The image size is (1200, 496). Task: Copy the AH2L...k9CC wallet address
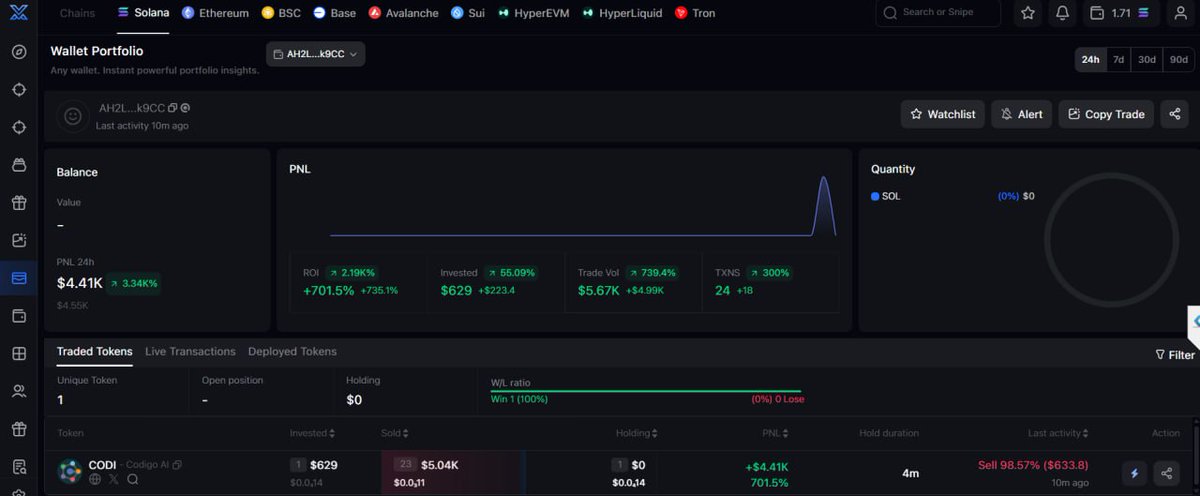pos(173,108)
